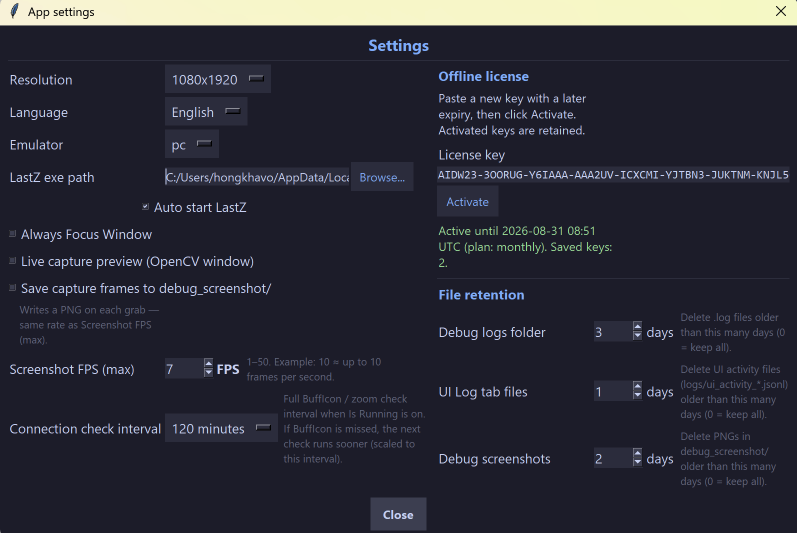Click the UI Log tab files days field
Viewport: 797px width, 533px height.
point(613,391)
